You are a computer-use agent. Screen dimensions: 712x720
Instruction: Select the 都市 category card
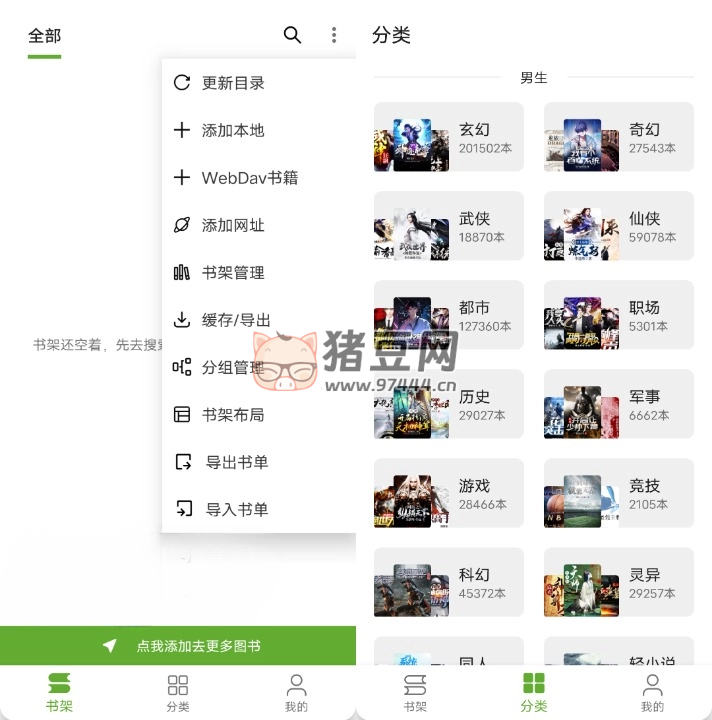tap(449, 315)
